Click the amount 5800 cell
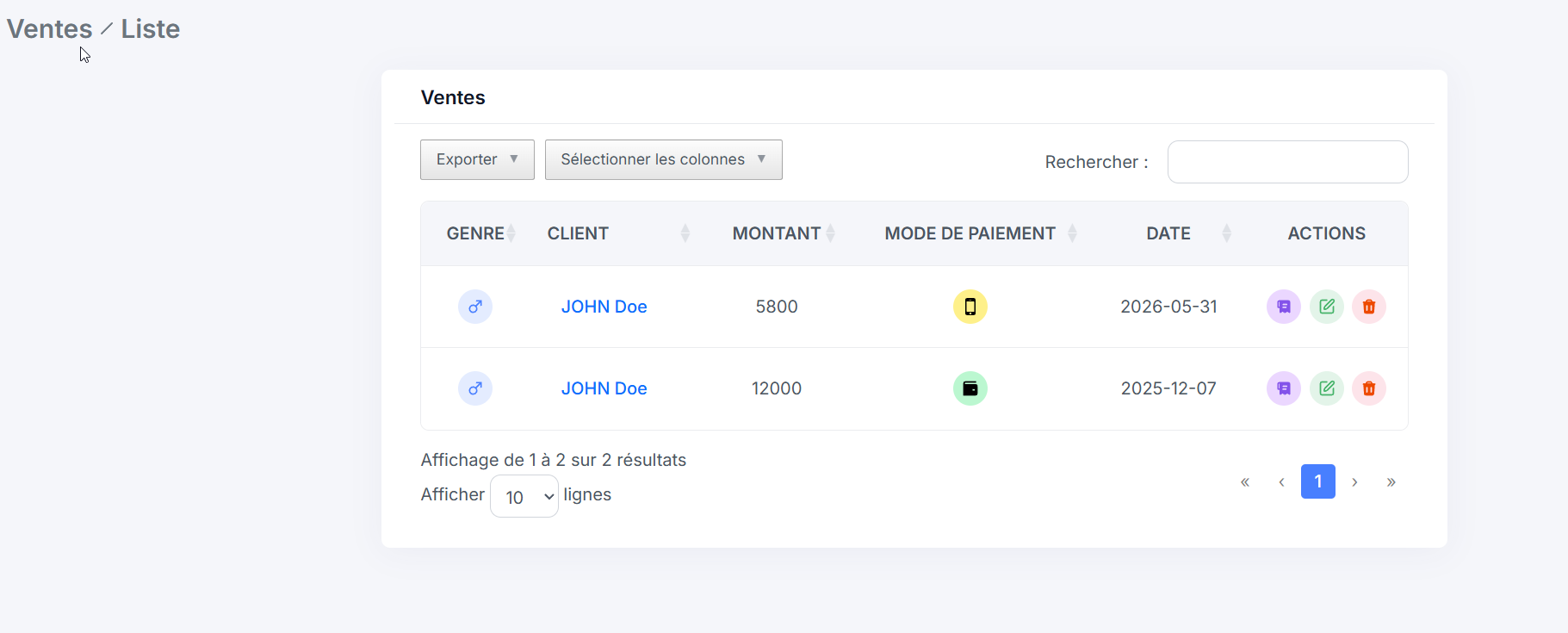 [x=777, y=307]
